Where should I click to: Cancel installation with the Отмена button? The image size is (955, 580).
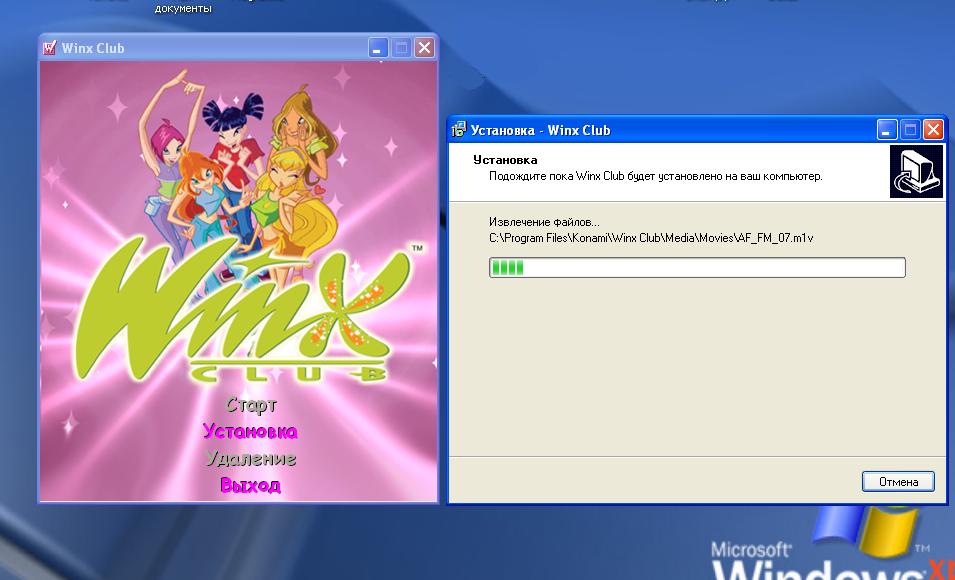[898, 481]
